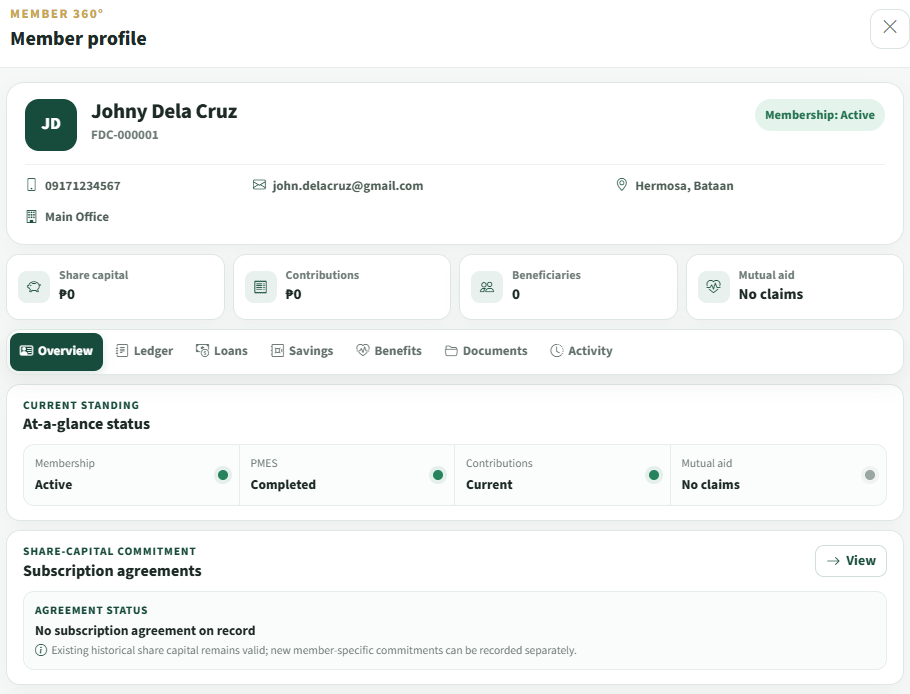View the Activity tab

(x=582, y=351)
